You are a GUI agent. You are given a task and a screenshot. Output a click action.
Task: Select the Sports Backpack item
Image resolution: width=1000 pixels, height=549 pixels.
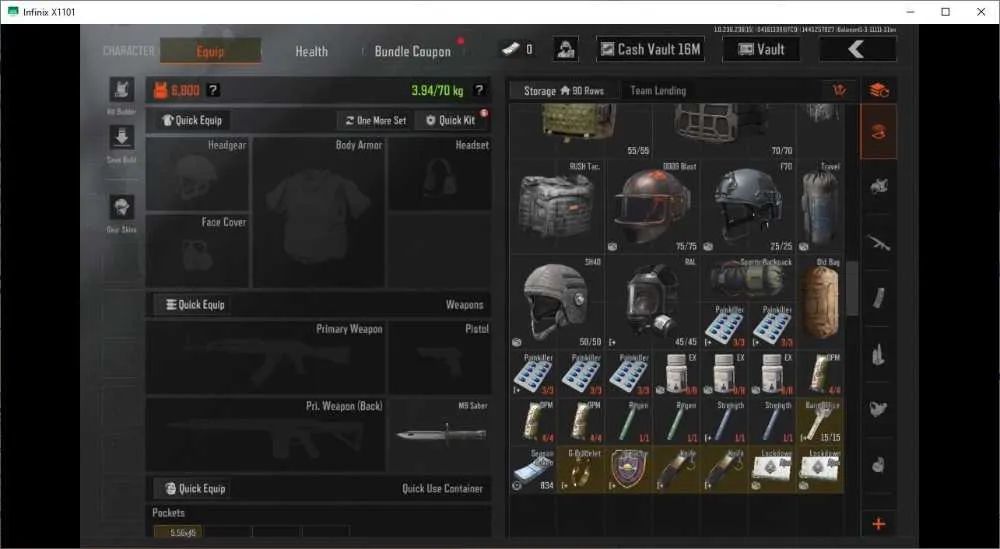click(747, 278)
